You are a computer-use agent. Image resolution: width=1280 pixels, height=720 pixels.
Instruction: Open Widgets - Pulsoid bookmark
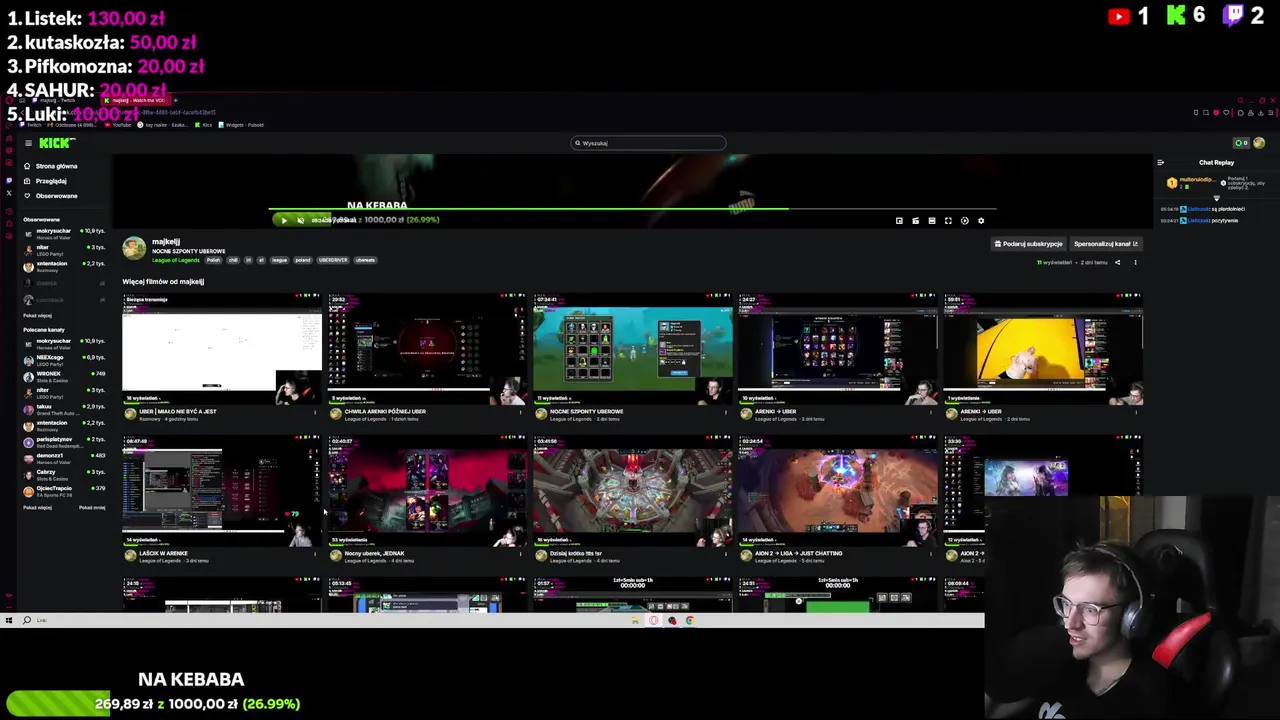pos(241,125)
